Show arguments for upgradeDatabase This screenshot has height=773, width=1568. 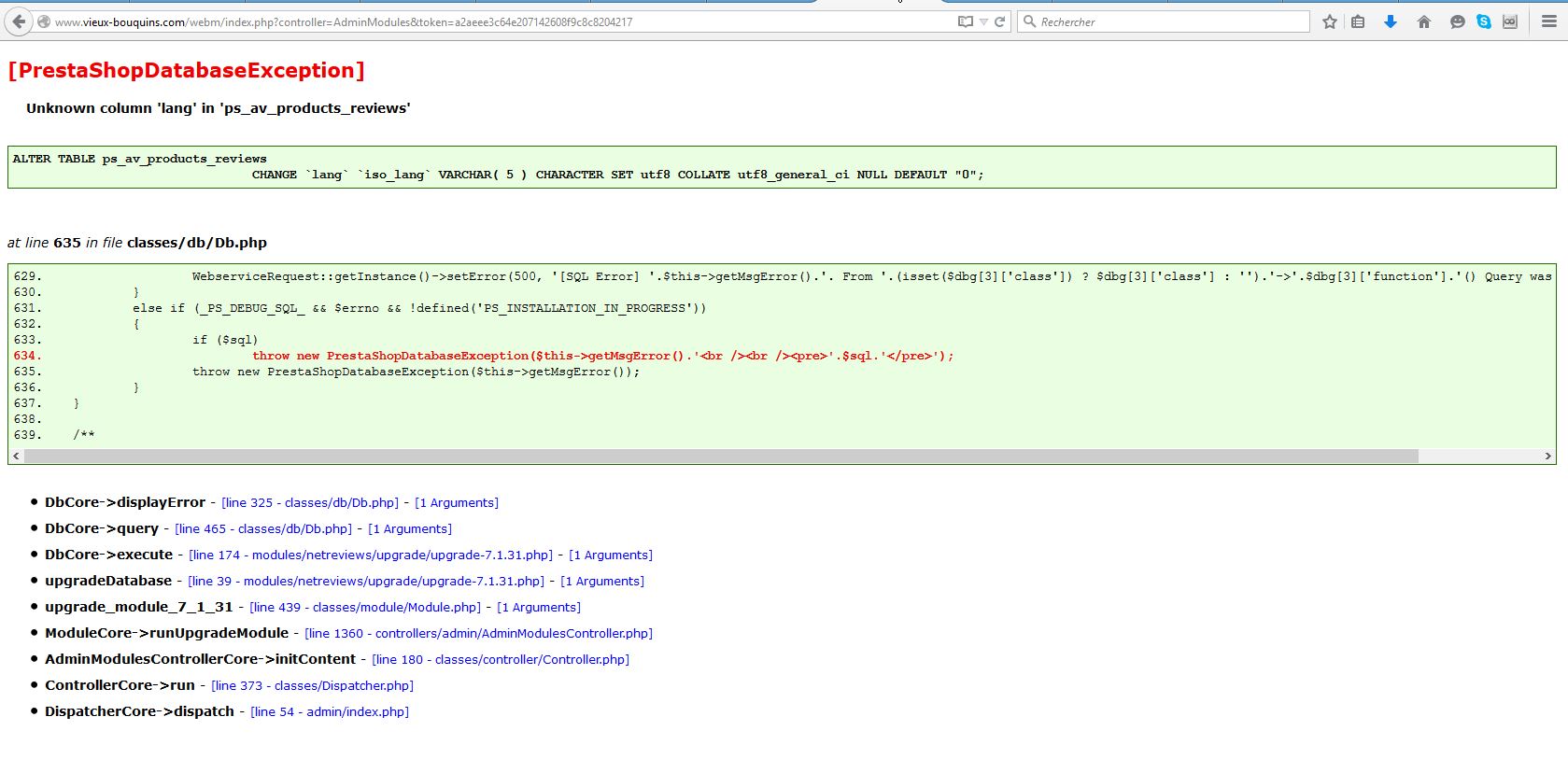pos(602,582)
